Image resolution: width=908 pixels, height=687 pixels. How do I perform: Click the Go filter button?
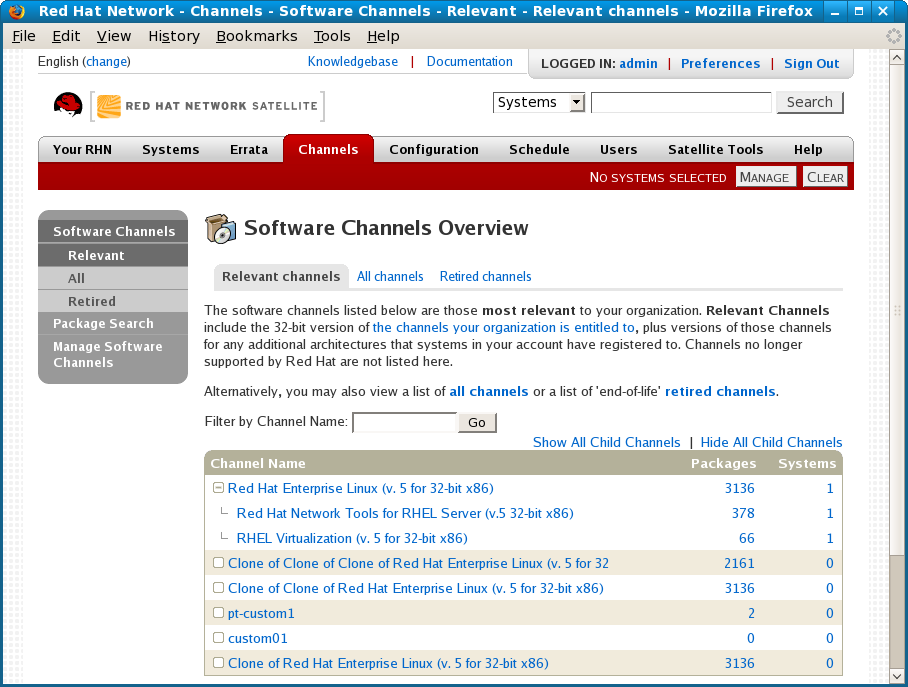[x=477, y=422]
